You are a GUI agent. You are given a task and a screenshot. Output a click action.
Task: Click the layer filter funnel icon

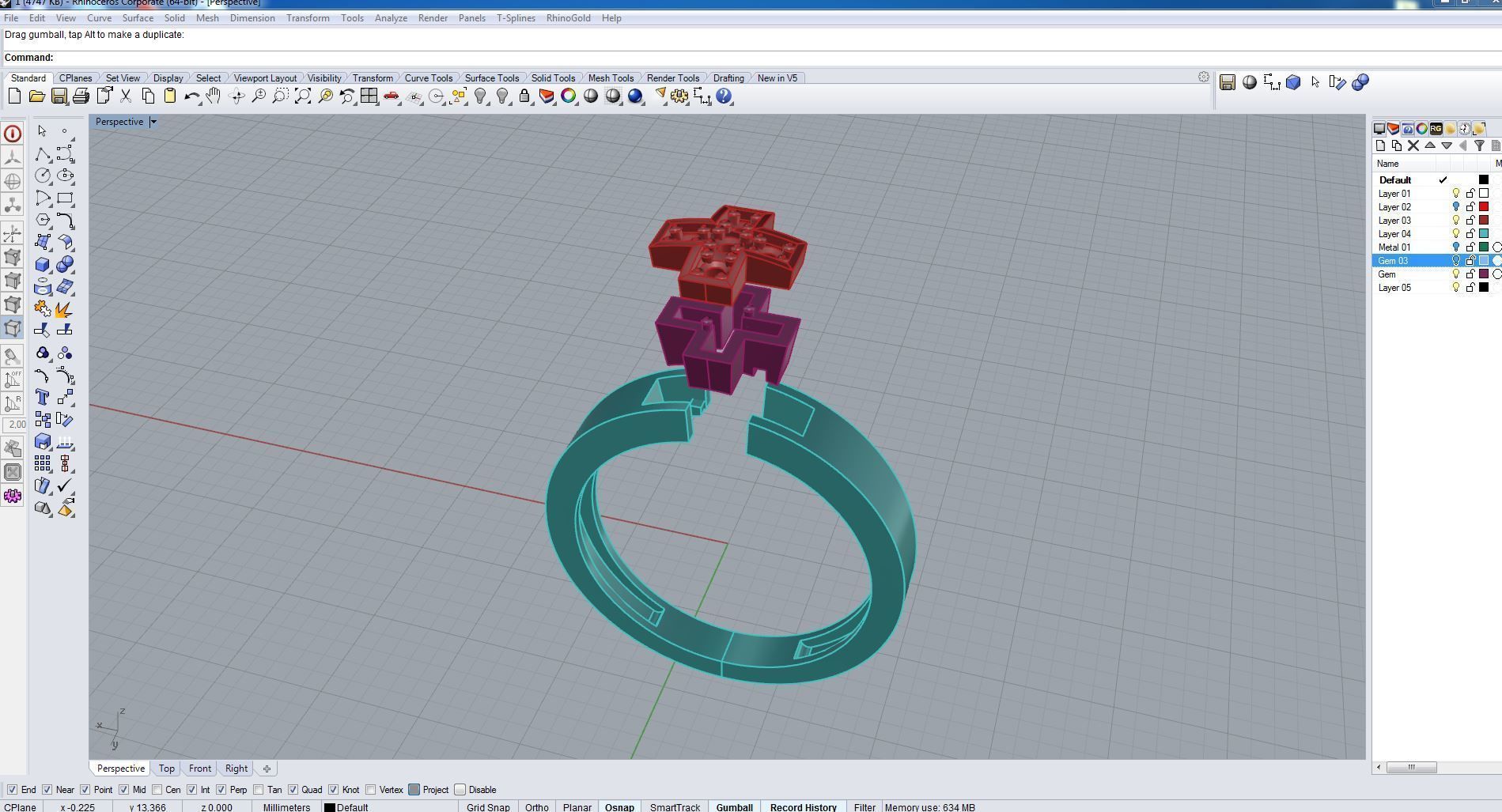[x=1479, y=145]
